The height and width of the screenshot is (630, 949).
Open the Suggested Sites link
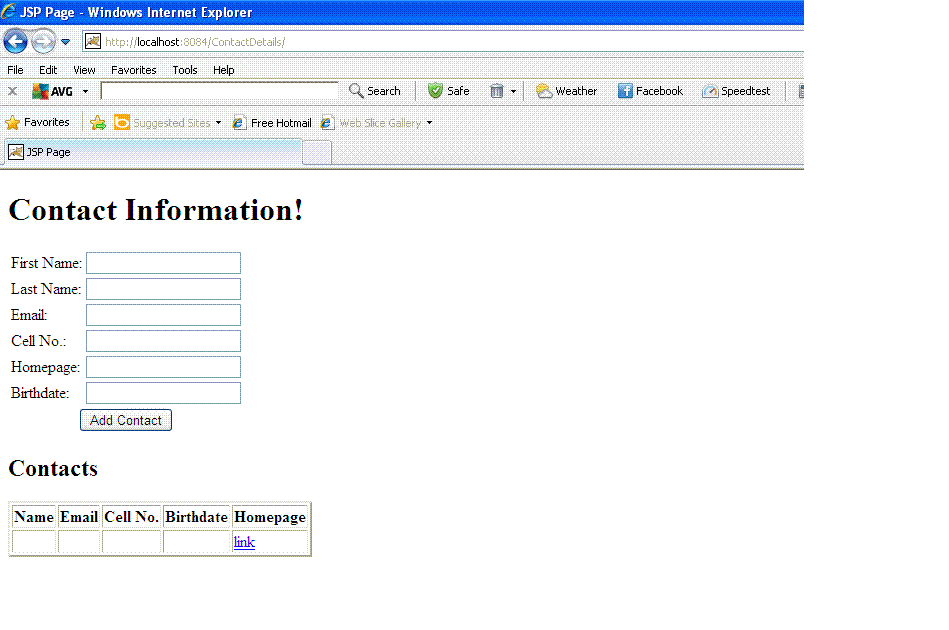[x=162, y=123]
